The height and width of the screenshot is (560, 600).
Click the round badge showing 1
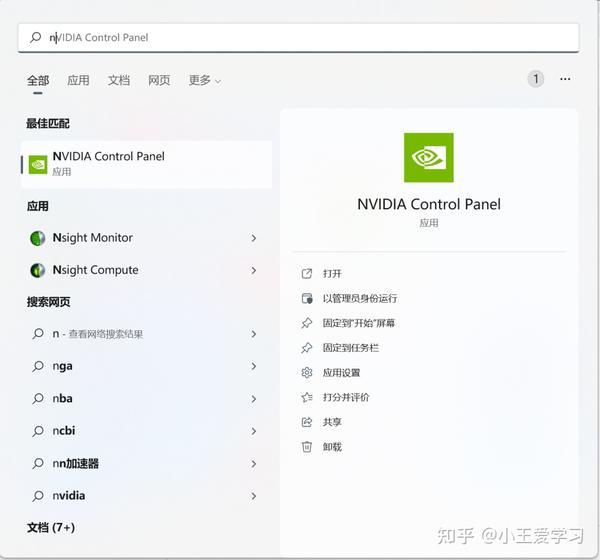(536, 79)
